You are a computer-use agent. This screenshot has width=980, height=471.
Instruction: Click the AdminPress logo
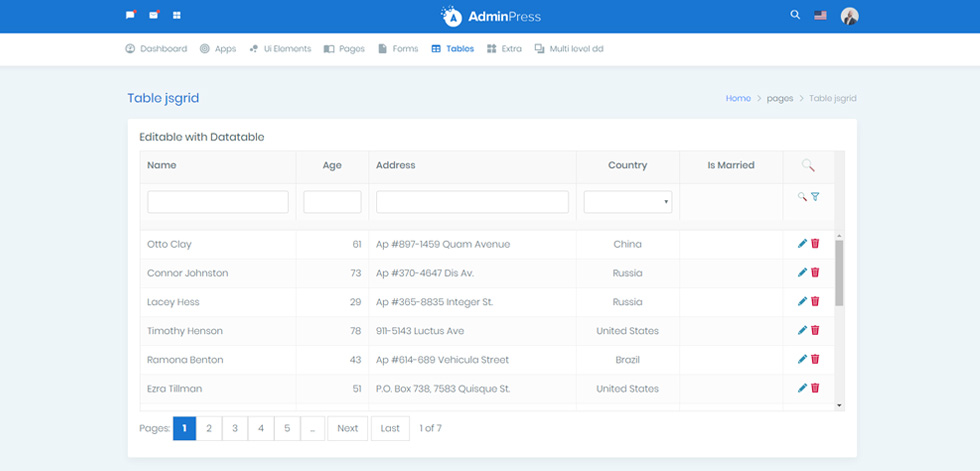coord(490,16)
